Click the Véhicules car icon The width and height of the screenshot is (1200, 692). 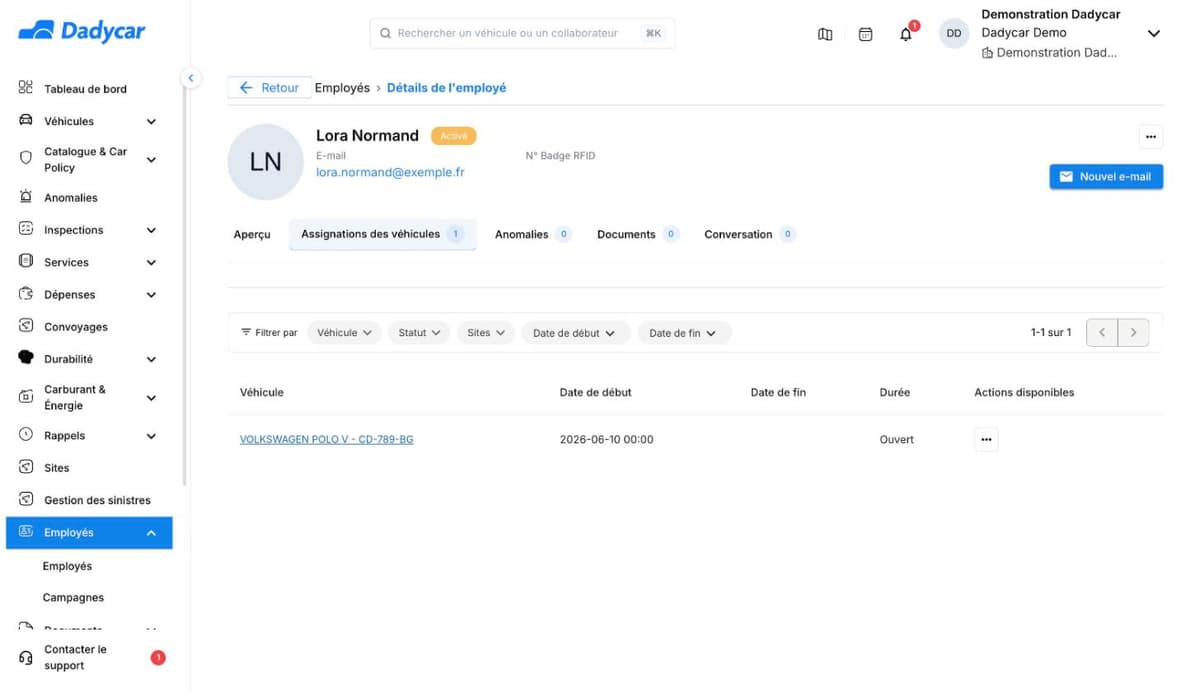tap(26, 120)
